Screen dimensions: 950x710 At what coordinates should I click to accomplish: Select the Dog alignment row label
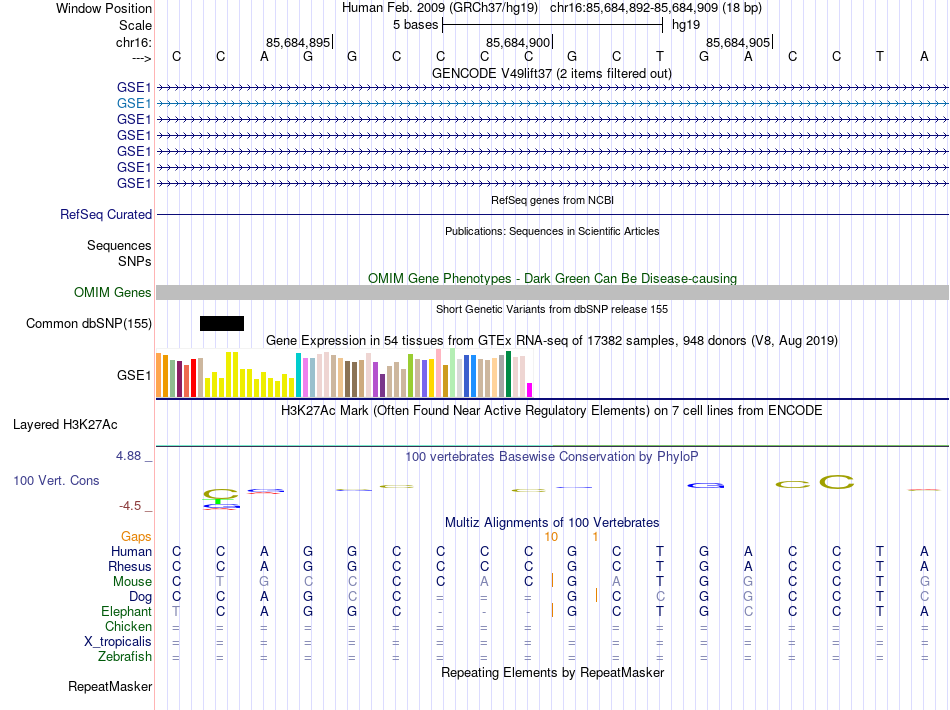coord(141,597)
